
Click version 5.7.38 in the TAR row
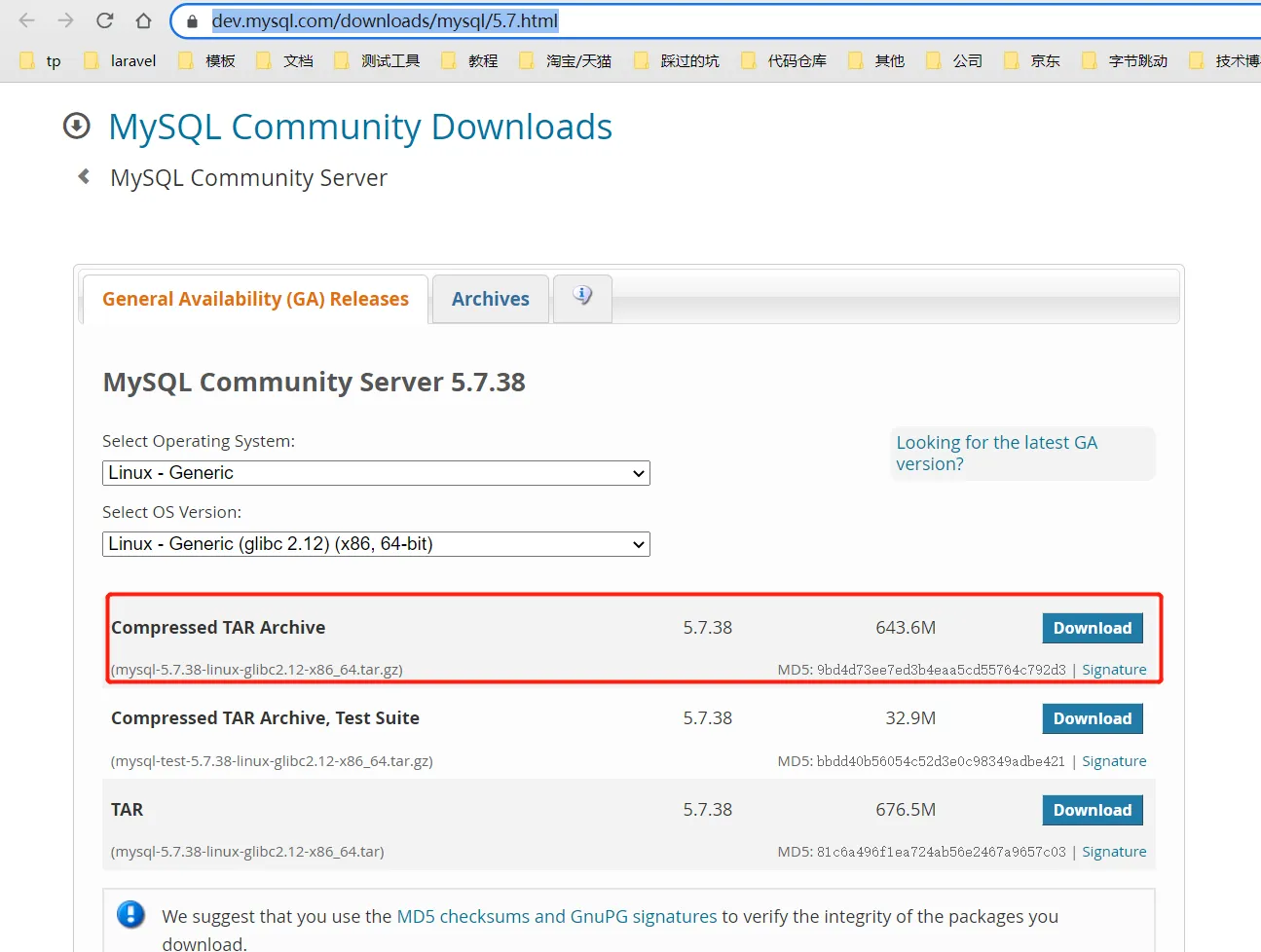(x=708, y=810)
